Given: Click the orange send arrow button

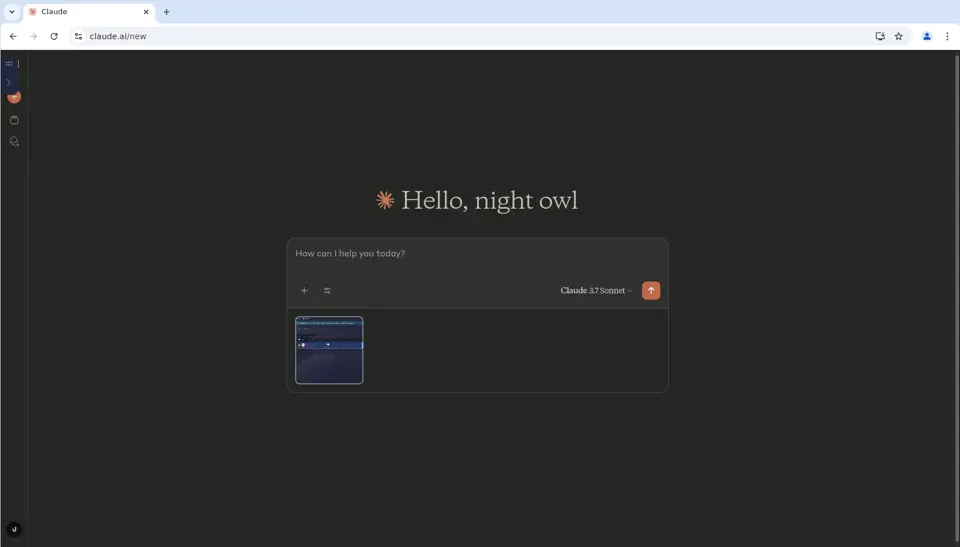Looking at the screenshot, I should [651, 290].
